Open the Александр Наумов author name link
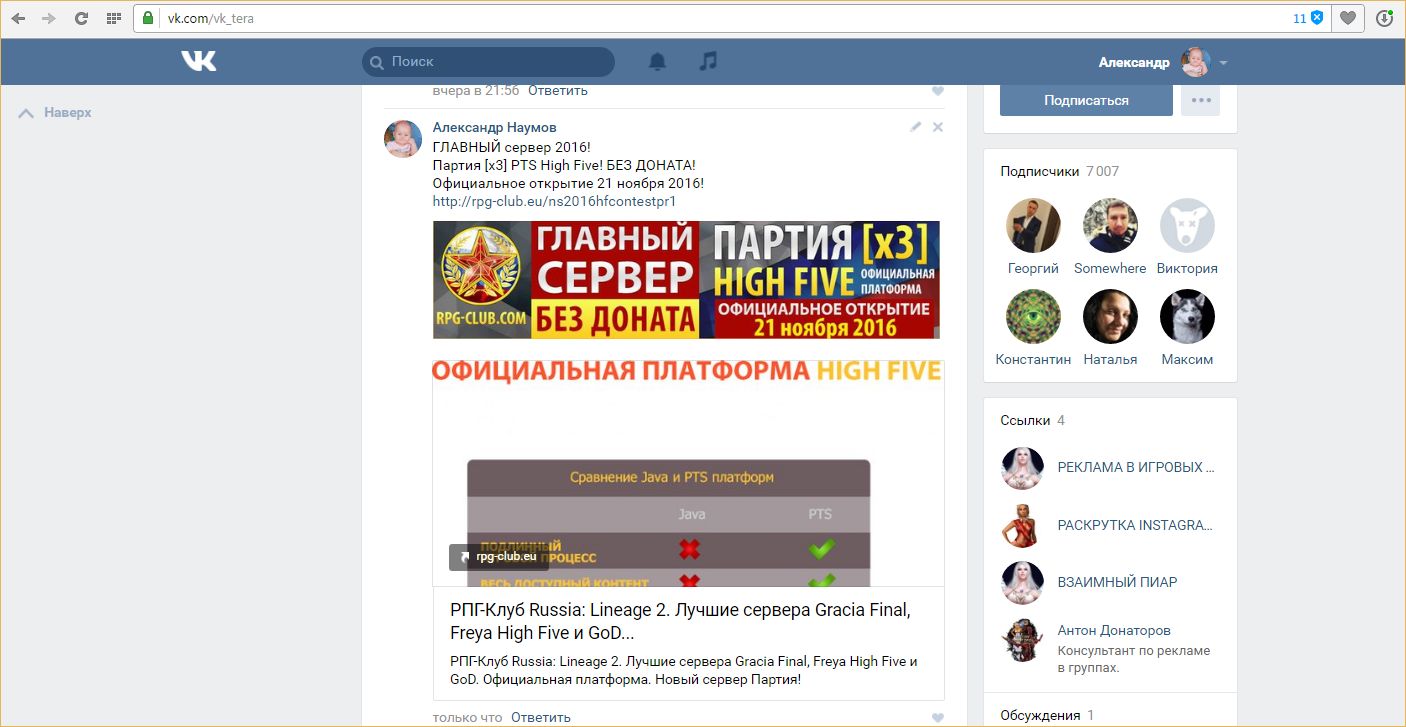Image resolution: width=1406 pixels, height=727 pixels. pos(495,128)
